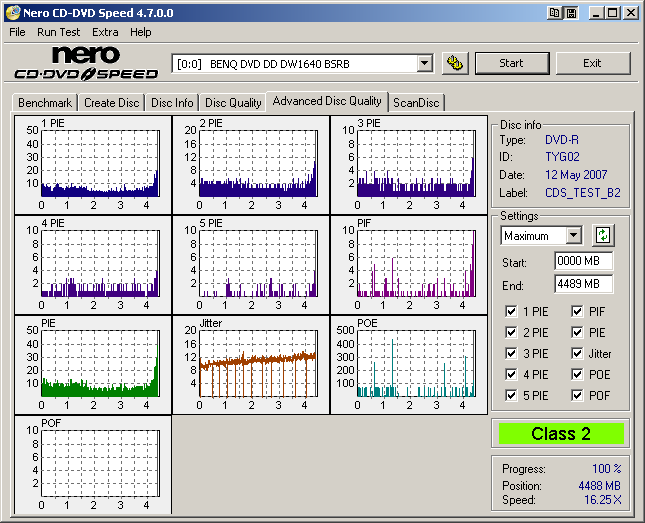Switch to the ScanDisc tab
This screenshot has width=645, height=523.
click(416, 102)
